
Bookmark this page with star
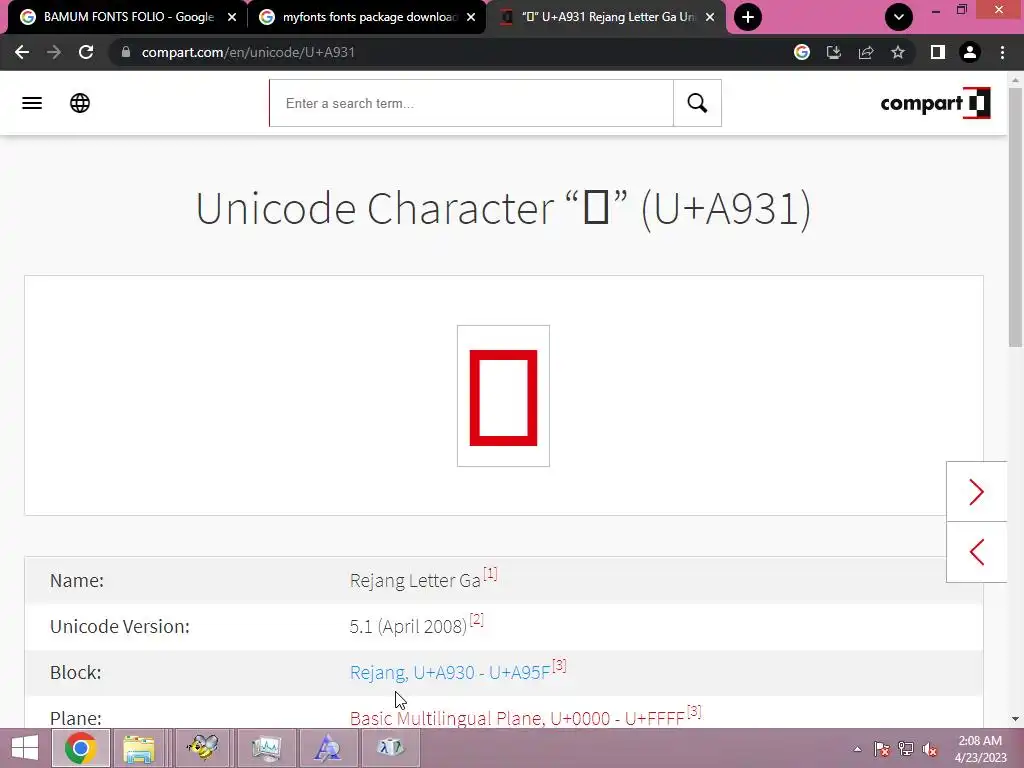[x=898, y=52]
